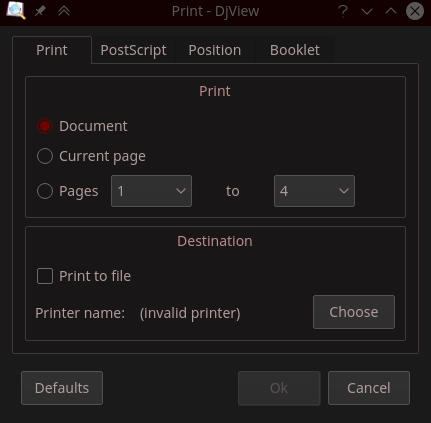Click the '(invalid printer)' text

pos(190,313)
